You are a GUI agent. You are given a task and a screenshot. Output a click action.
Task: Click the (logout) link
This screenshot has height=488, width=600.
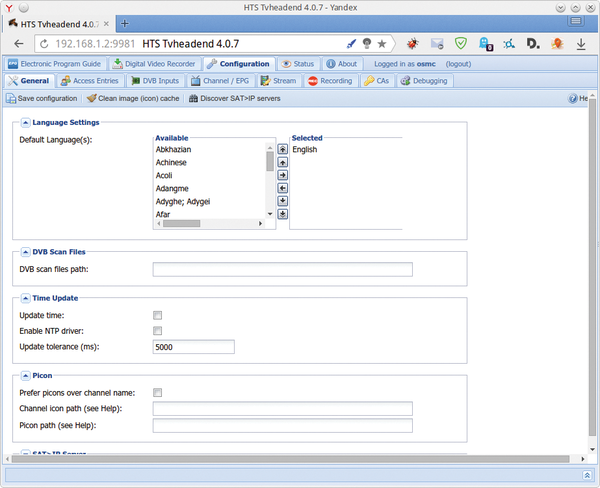458,64
